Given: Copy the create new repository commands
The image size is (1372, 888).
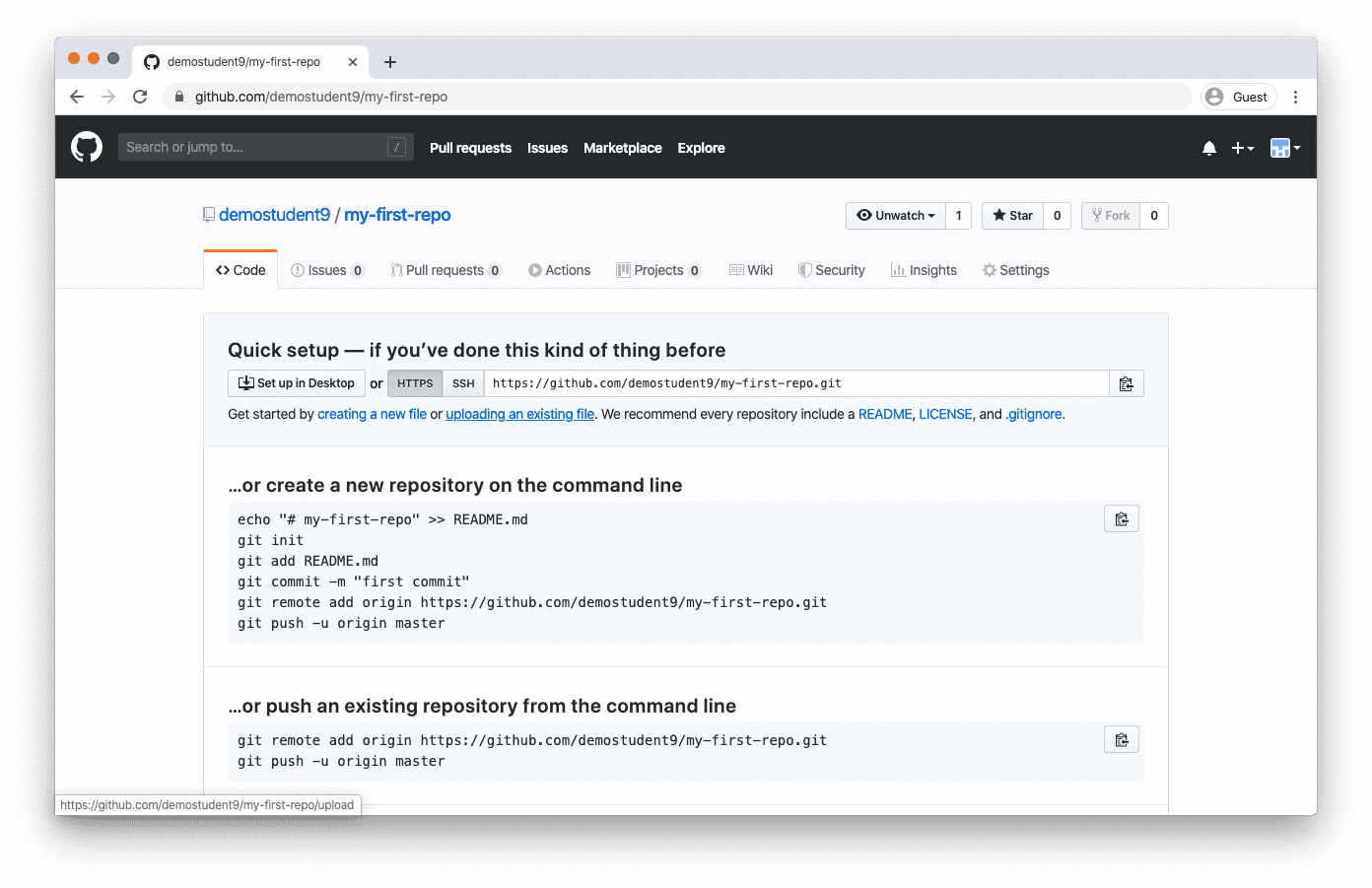Looking at the screenshot, I should (1122, 518).
